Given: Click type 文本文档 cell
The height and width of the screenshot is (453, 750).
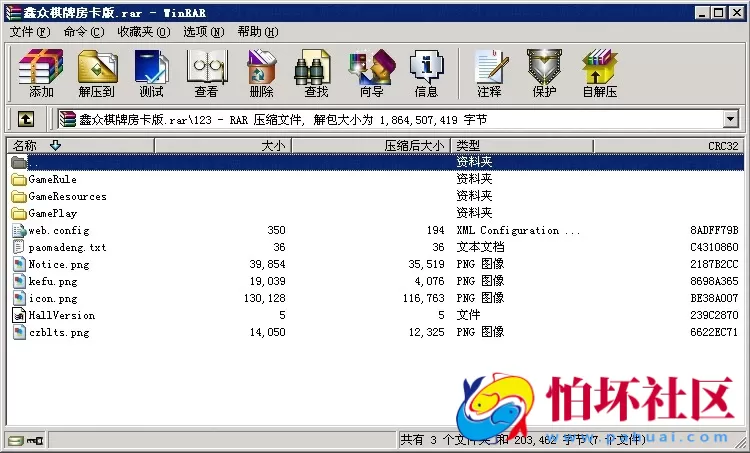Looking at the screenshot, I should click(x=480, y=247).
